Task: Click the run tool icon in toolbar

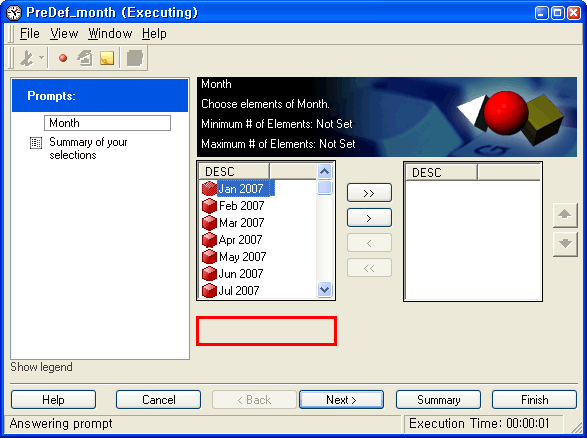Action: pos(27,58)
